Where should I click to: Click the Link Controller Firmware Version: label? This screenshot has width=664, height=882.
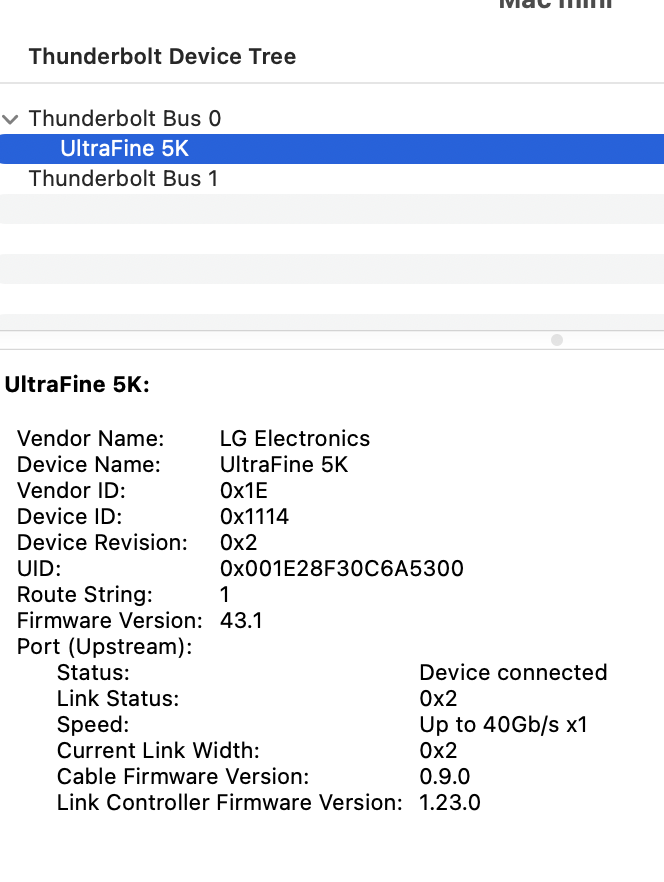pos(230,803)
